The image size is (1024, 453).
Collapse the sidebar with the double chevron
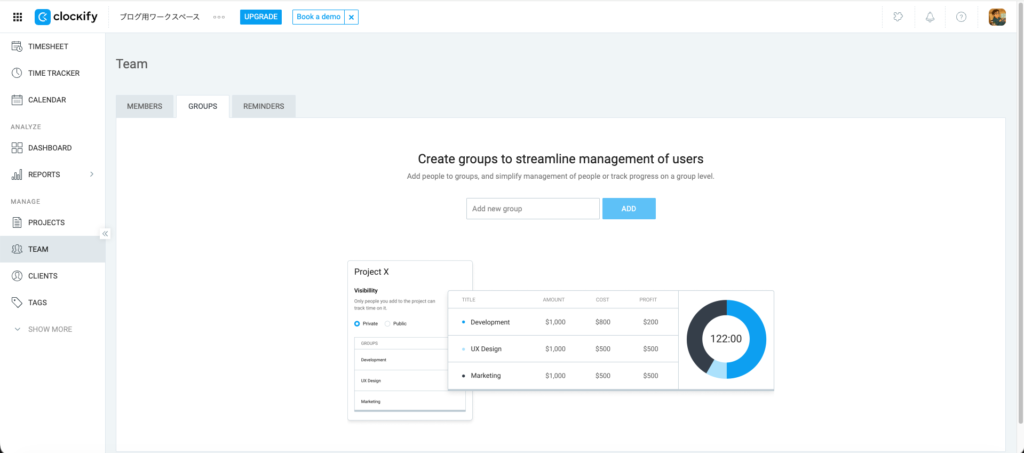click(105, 234)
